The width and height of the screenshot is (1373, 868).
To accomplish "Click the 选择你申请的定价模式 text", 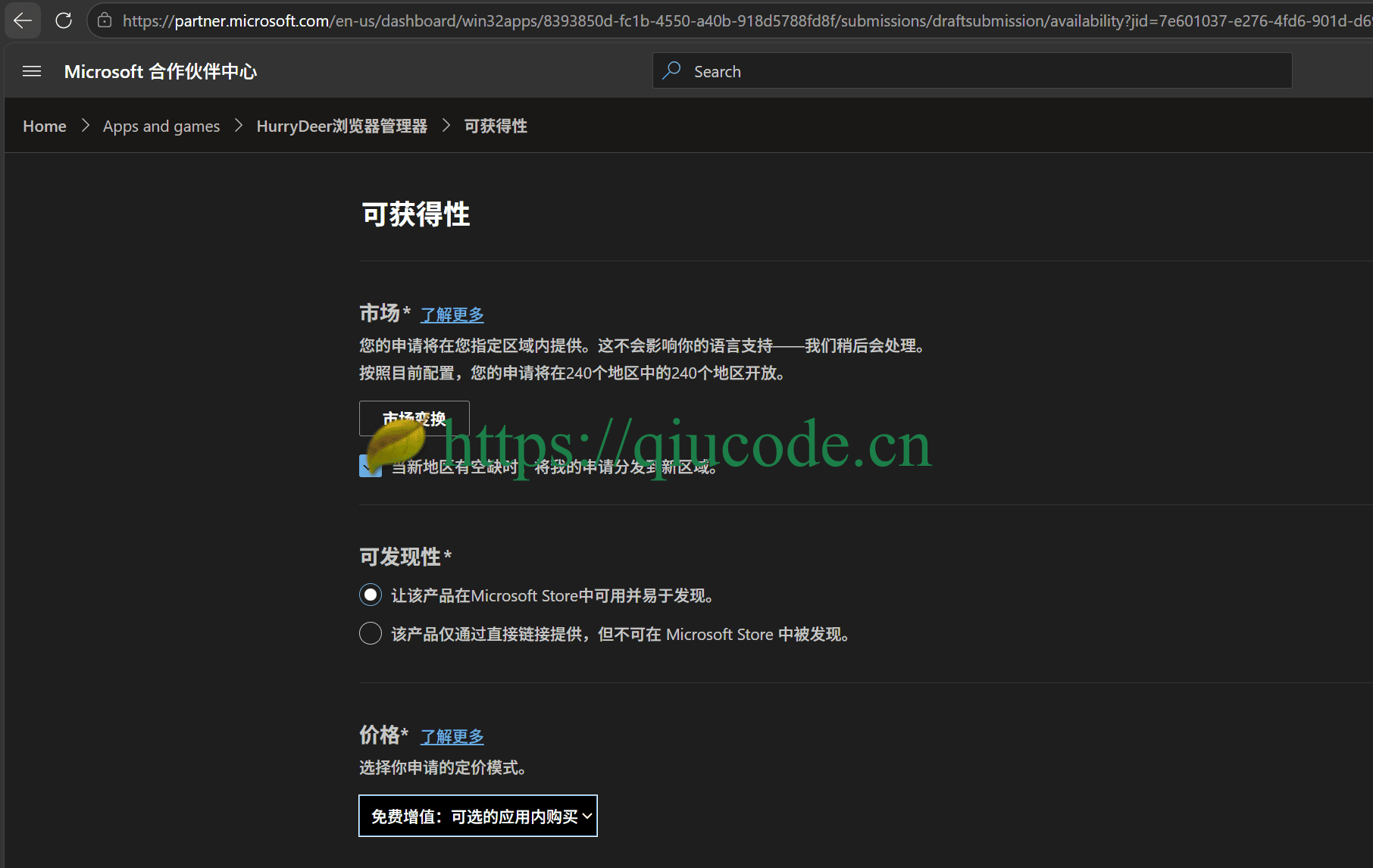I will pyautogui.click(x=443, y=768).
